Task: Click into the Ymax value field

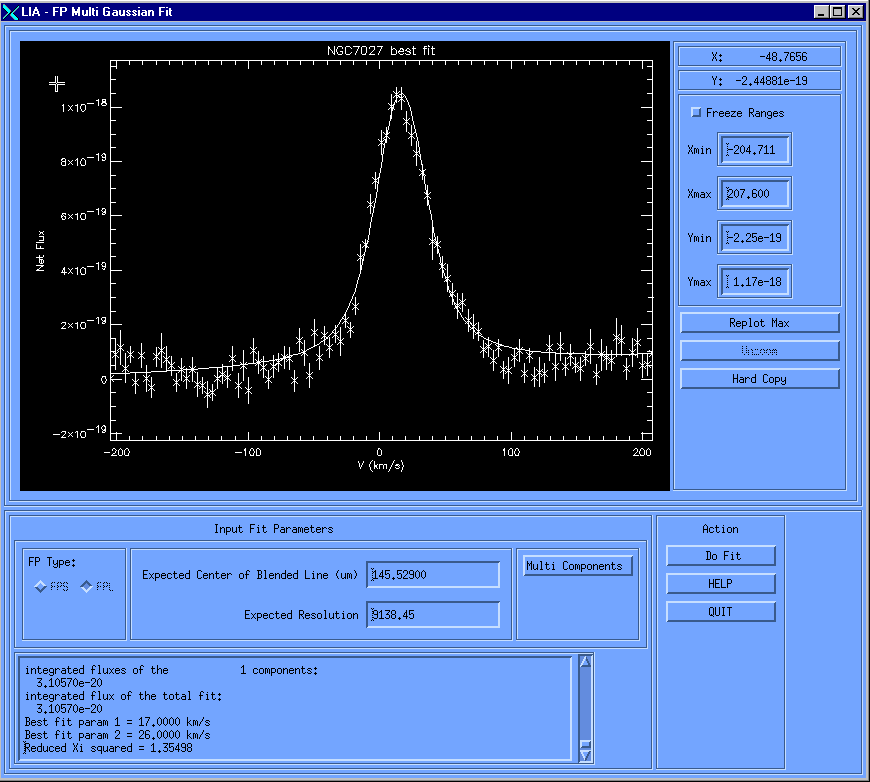Action: (755, 282)
